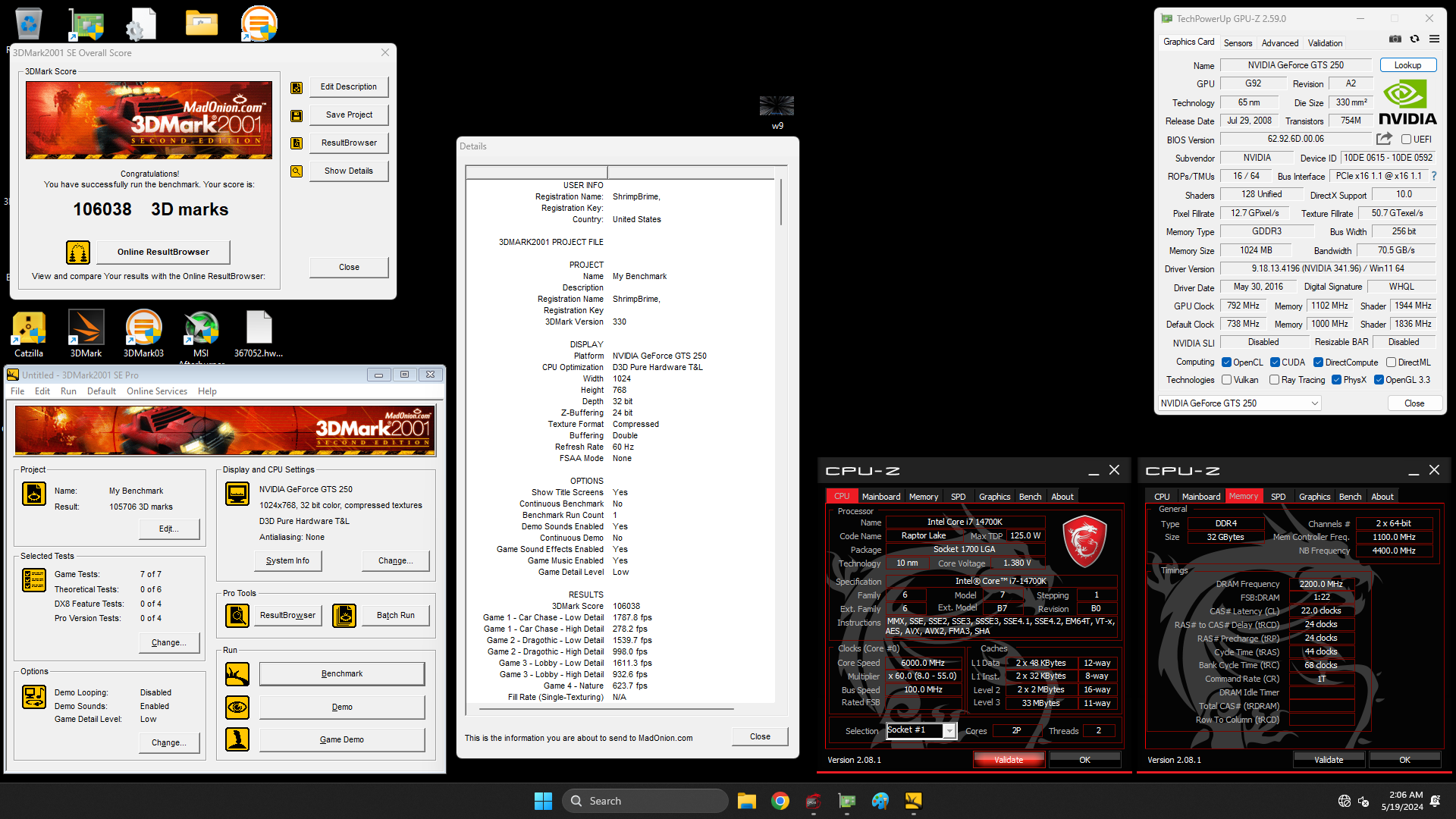Open the File menu in 3DMark2001 SE Pro

[x=17, y=391]
